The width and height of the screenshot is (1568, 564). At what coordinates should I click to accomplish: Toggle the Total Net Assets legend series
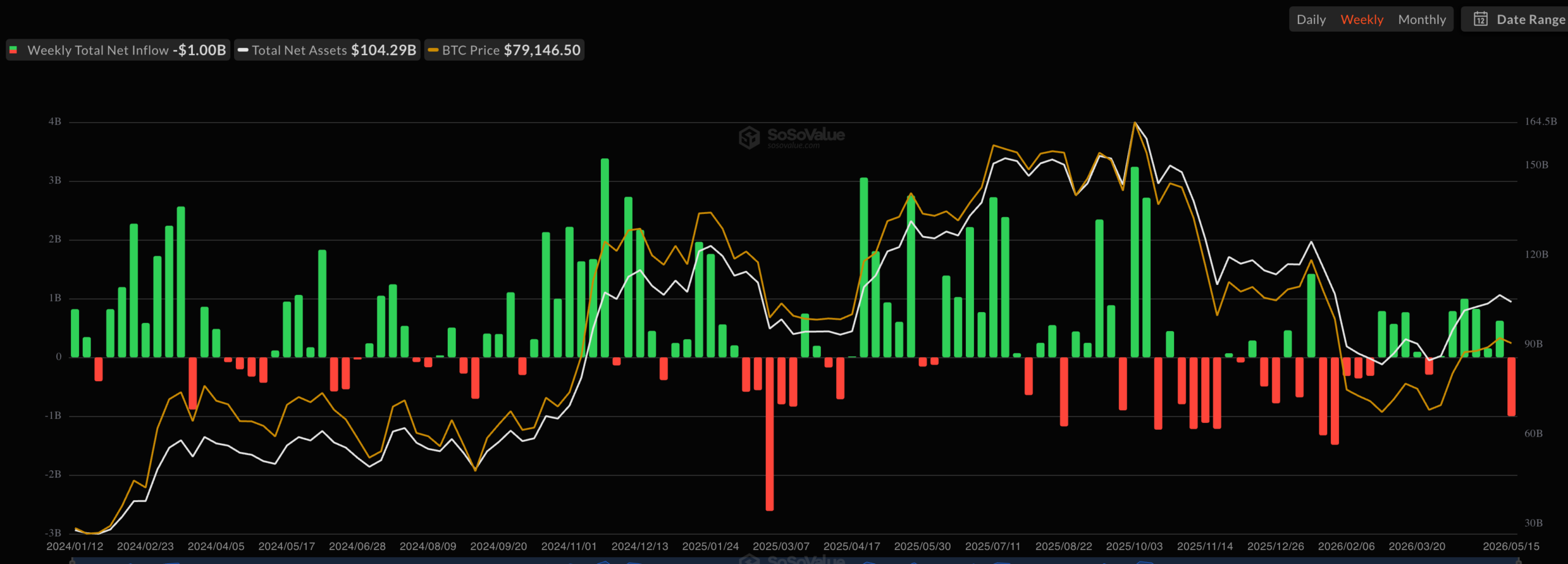(327, 50)
